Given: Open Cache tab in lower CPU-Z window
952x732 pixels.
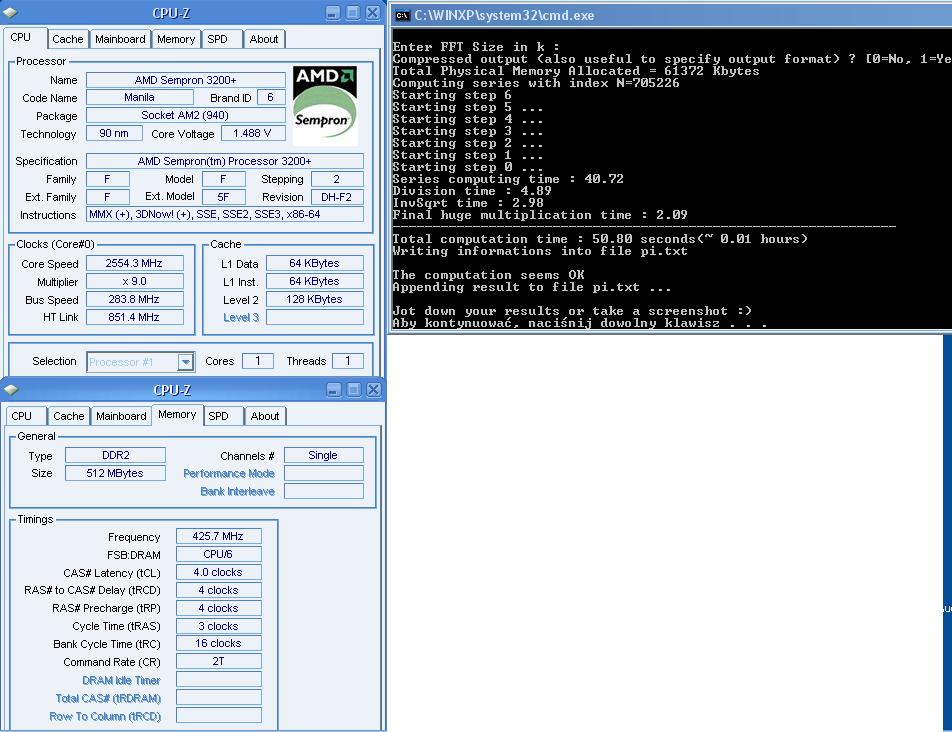Looking at the screenshot, I should coord(69,416).
